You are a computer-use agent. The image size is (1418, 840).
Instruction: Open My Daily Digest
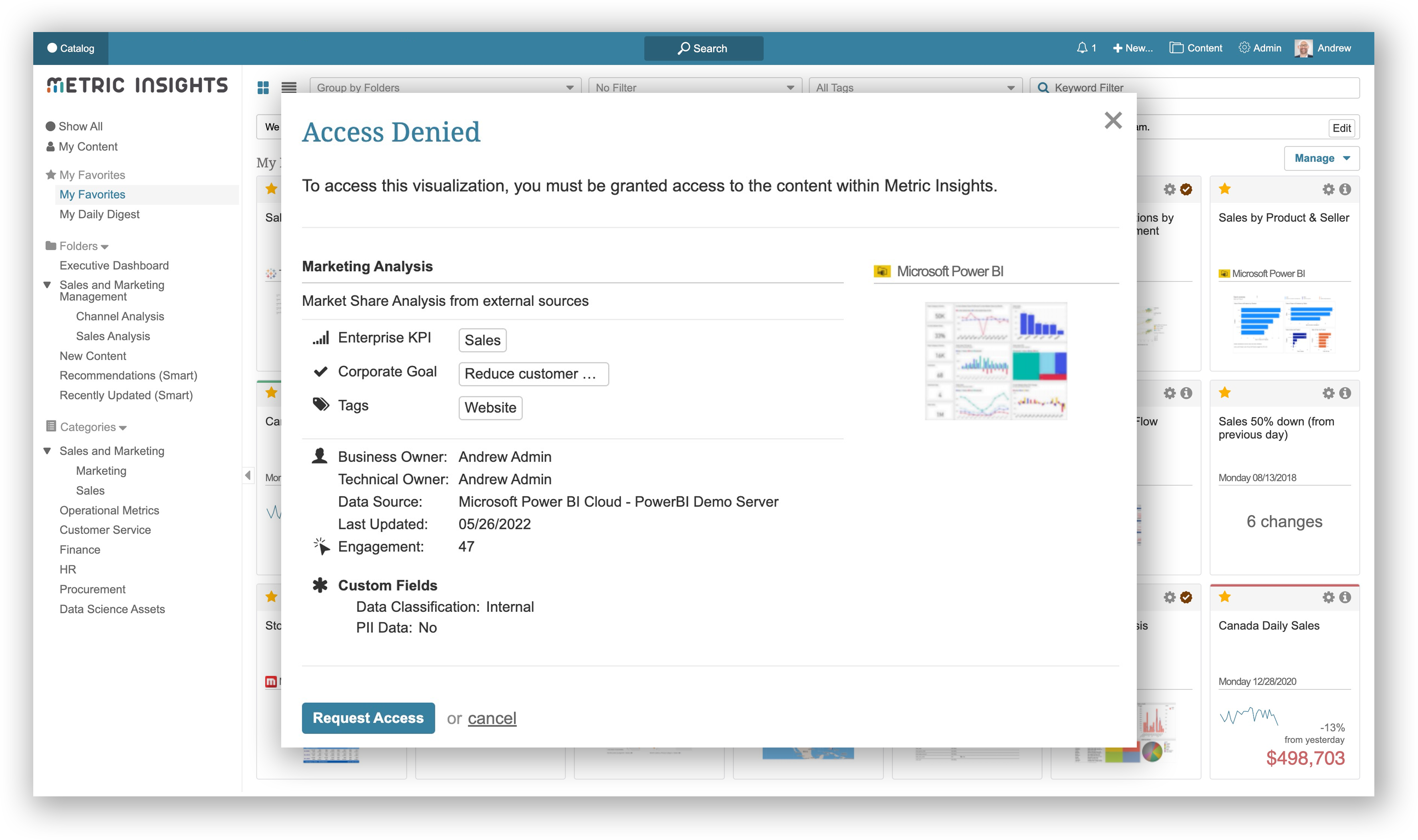click(99, 214)
